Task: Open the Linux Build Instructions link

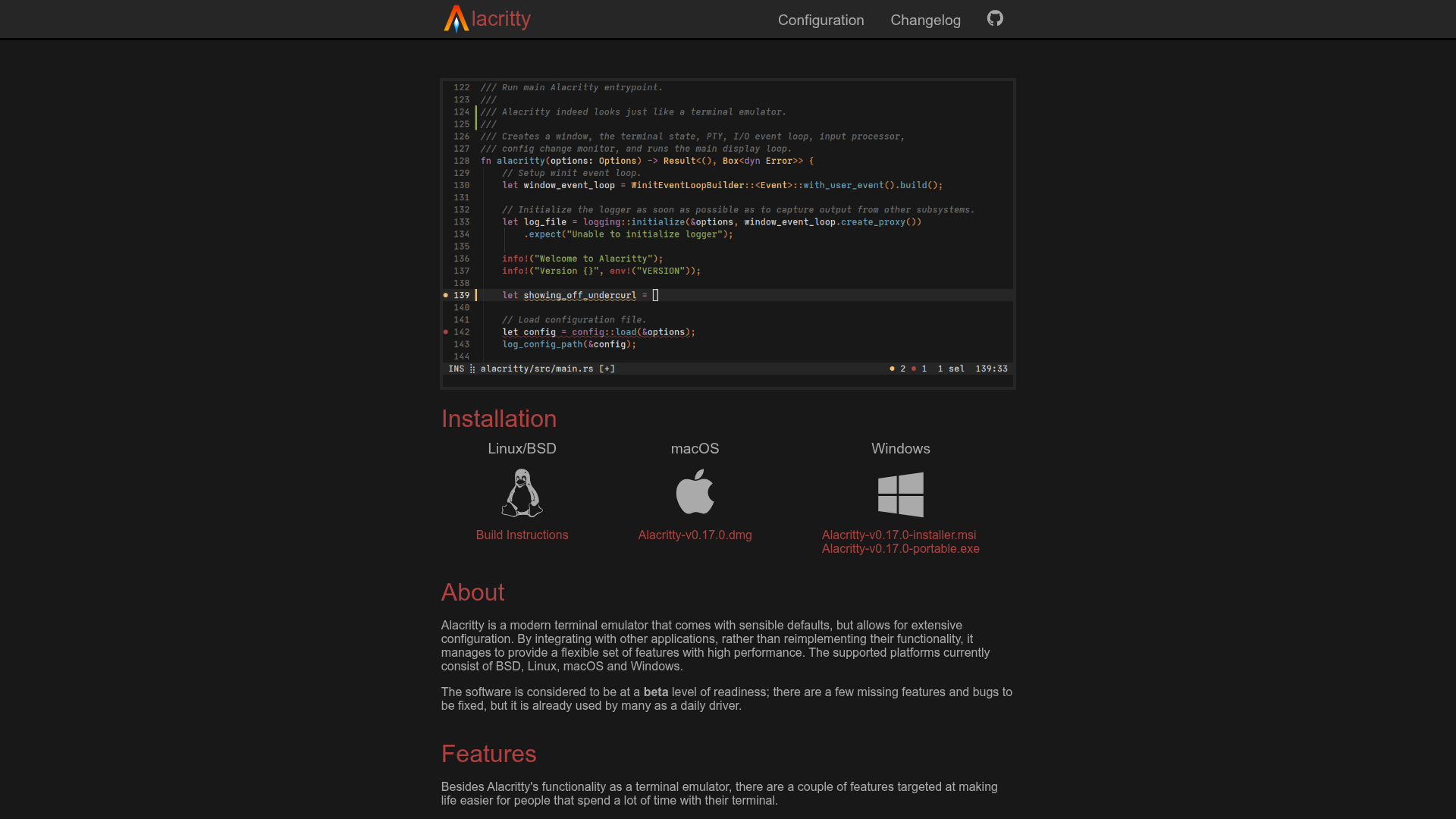Action: (x=522, y=535)
